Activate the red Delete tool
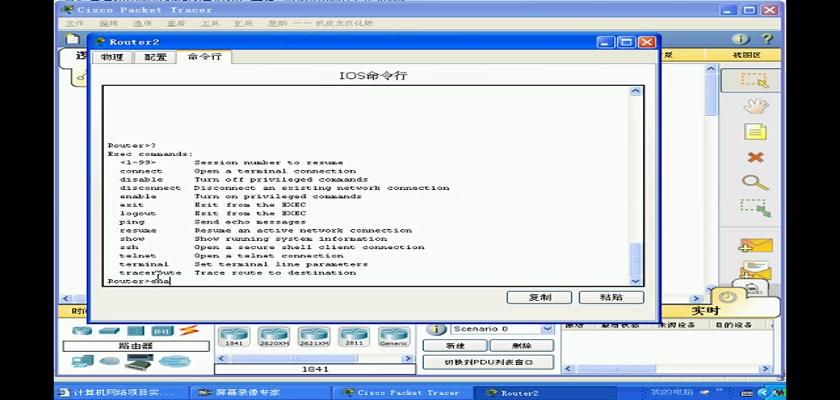The width and height of the screenshot is (840, 400). coord(755,157)
